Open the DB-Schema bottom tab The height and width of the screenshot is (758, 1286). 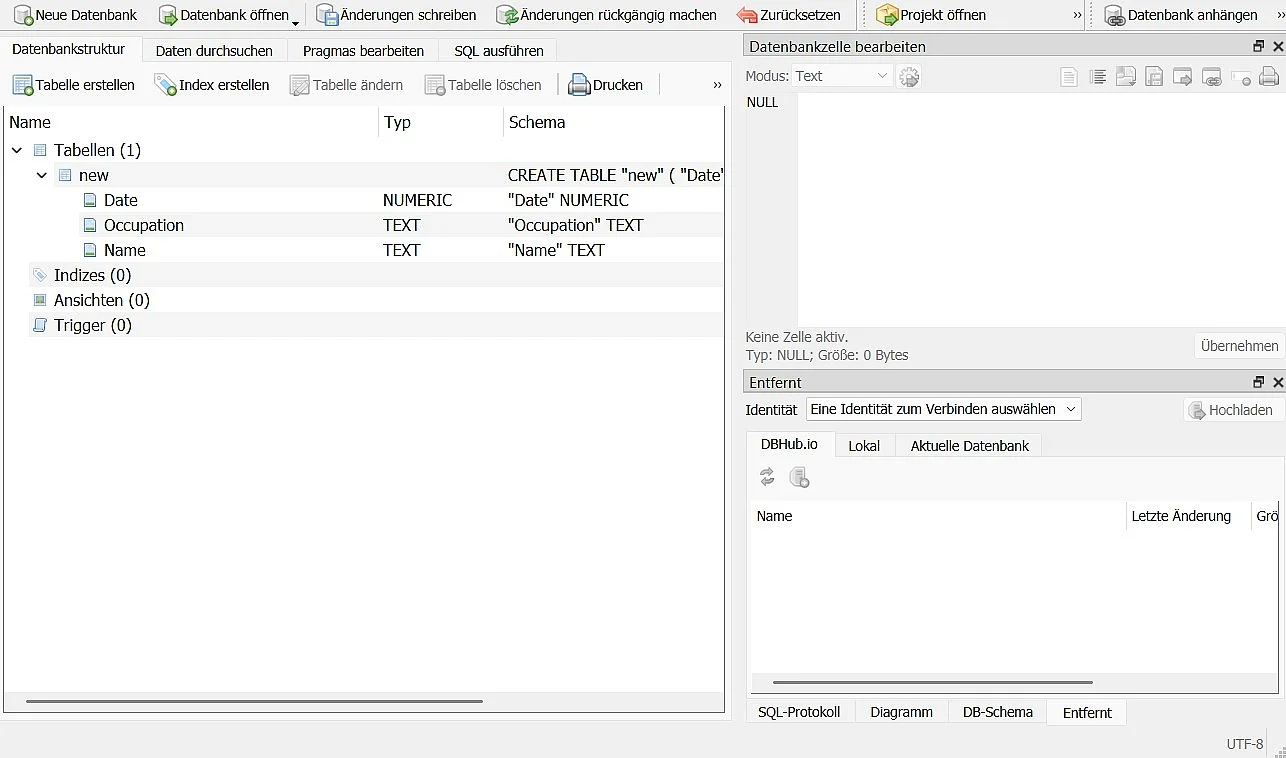(x=997, y=712)
